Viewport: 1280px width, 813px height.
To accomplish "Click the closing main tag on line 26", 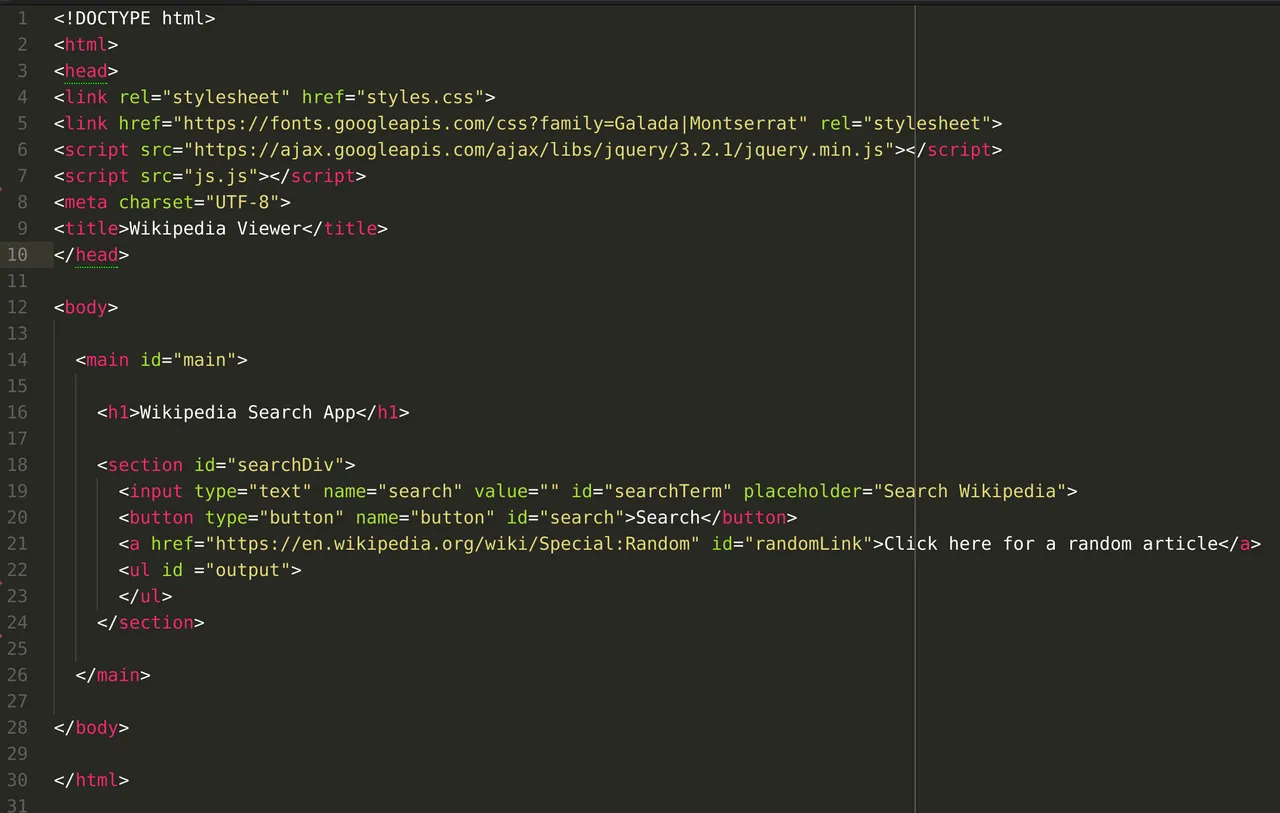I will point(113,675).
